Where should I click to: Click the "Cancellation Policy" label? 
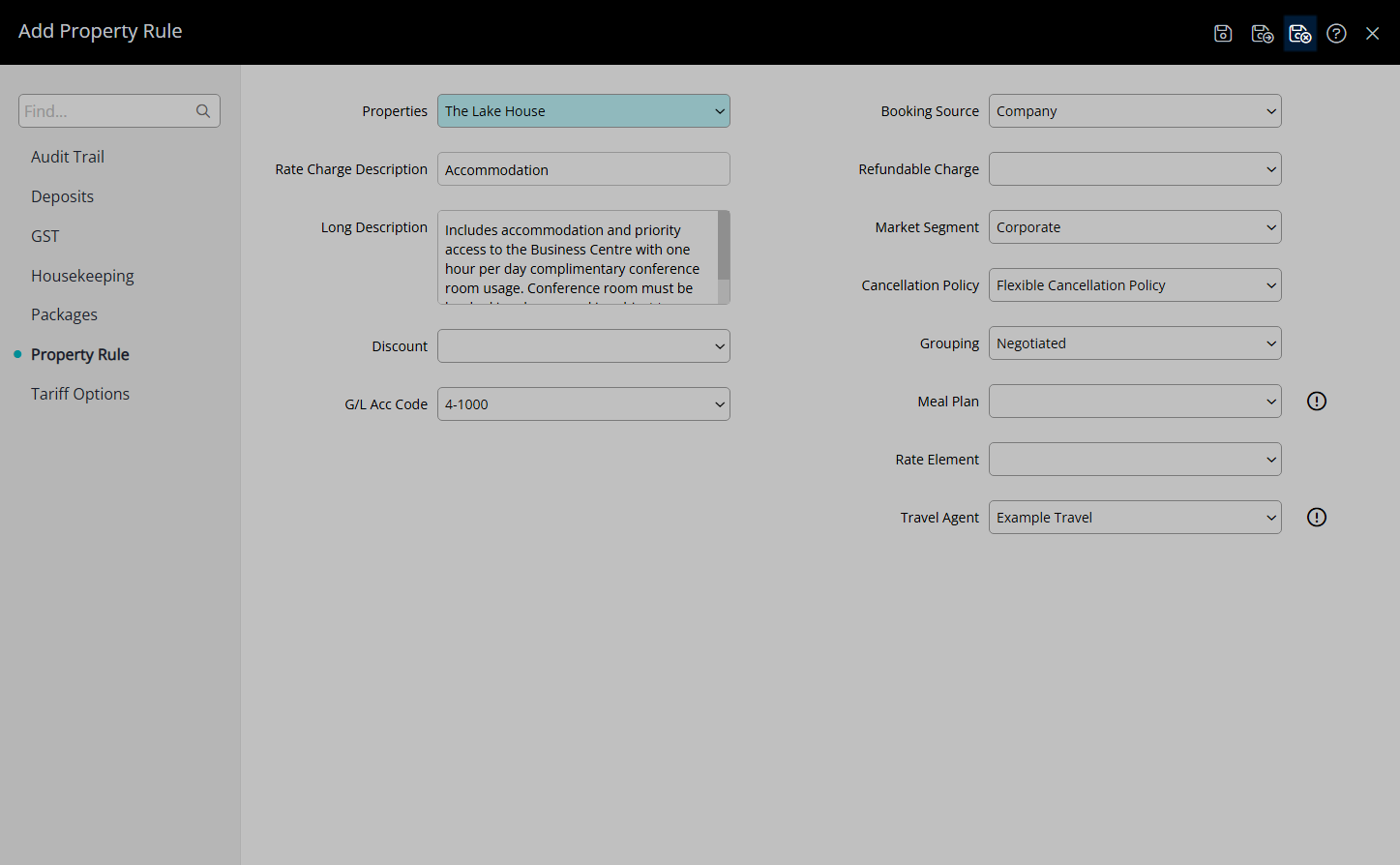point(920,285)
